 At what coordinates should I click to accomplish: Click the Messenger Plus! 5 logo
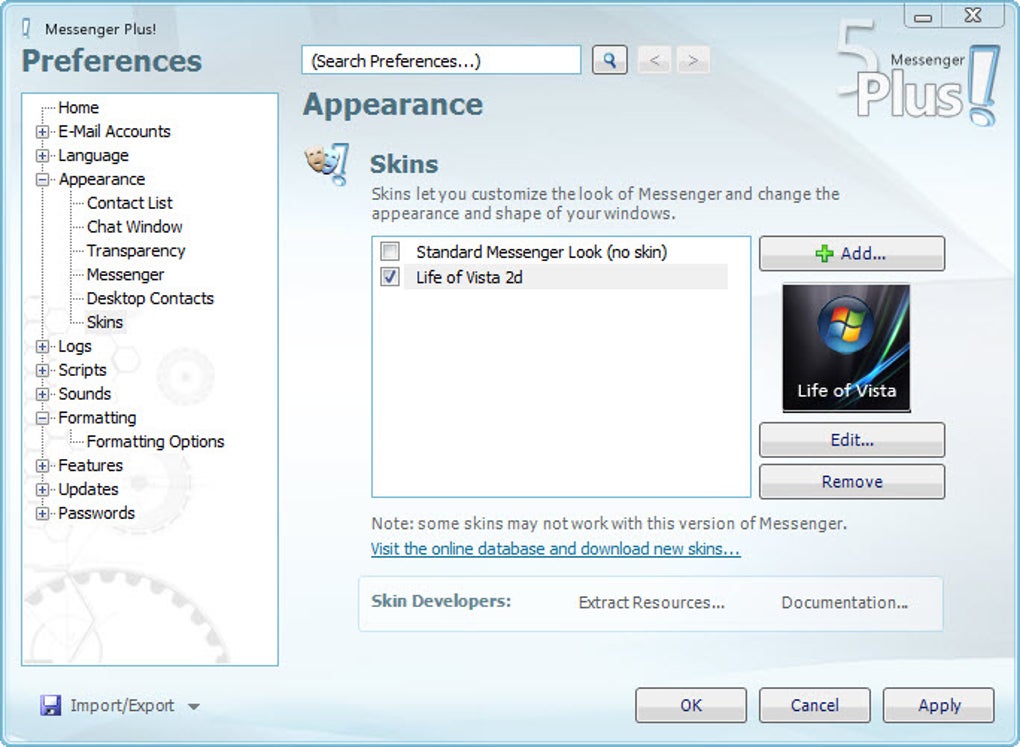tap(917, 75)
